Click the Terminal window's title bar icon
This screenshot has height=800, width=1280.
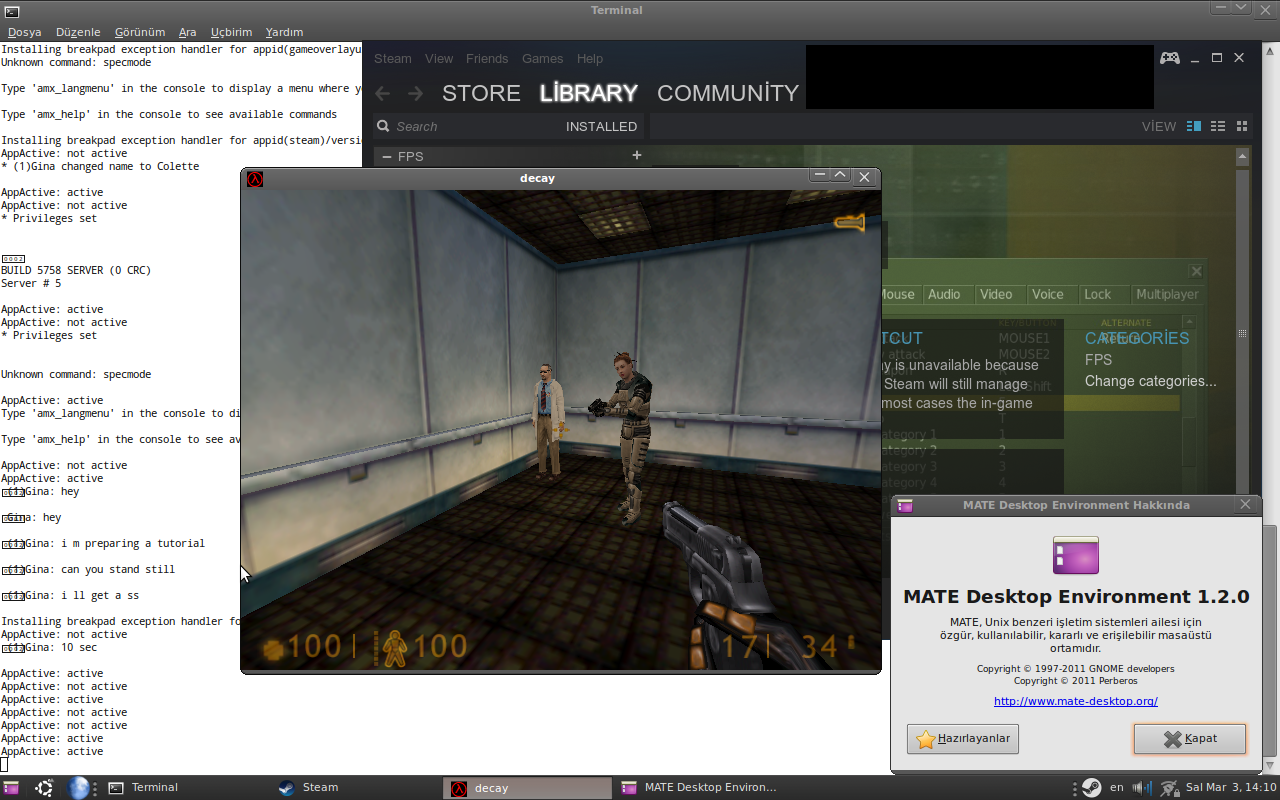click(x=11, y=11)
